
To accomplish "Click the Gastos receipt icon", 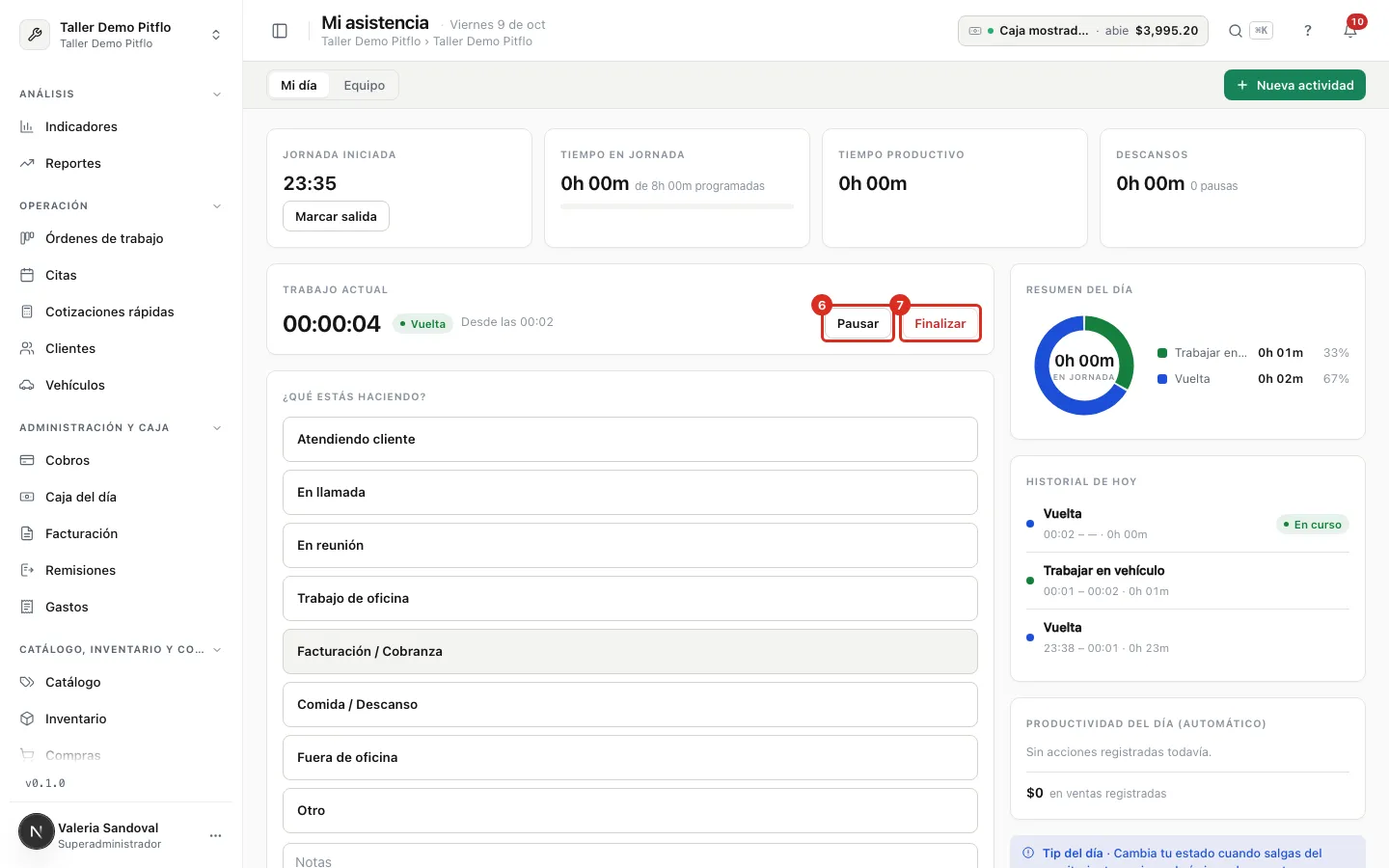I will click(27, 607).
